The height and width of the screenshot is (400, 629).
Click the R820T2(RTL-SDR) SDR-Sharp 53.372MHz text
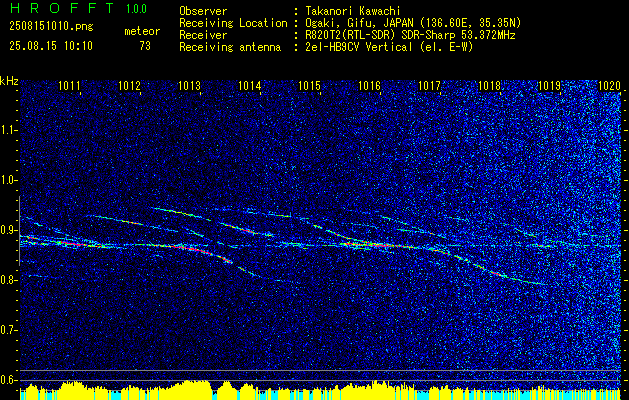pyautogui.click(x=410, y=35)
